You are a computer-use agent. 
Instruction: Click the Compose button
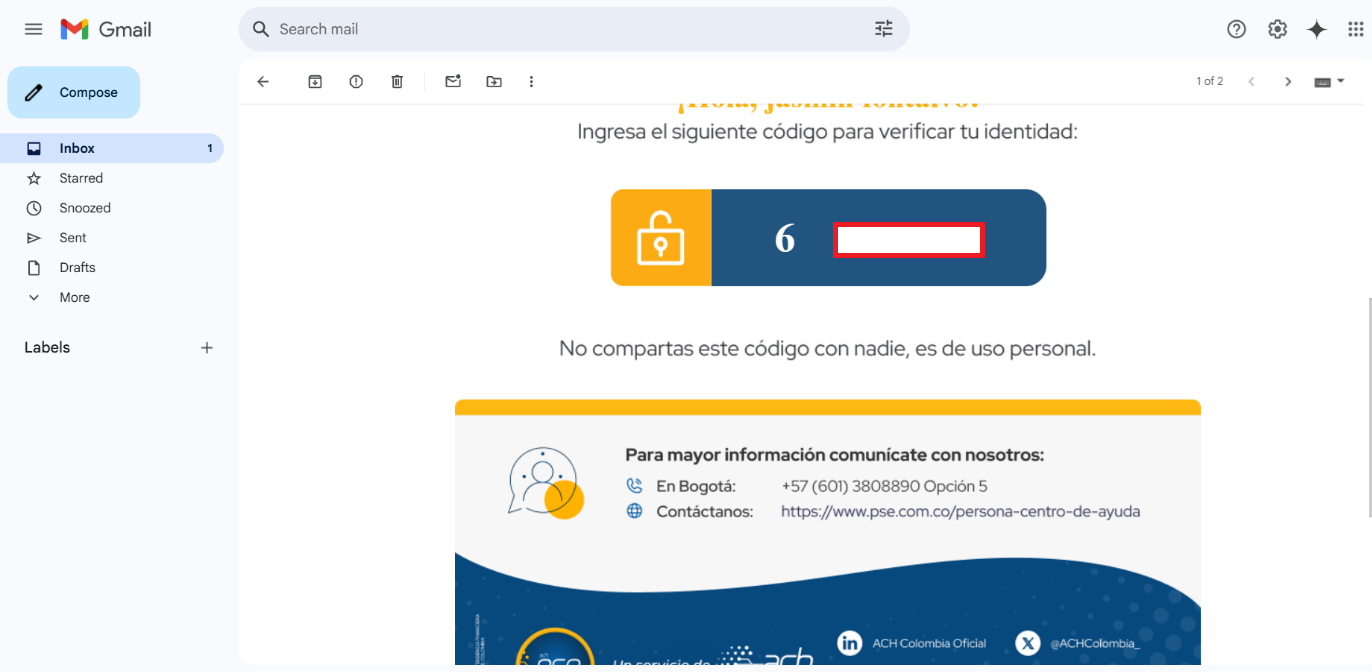(74, 92)
